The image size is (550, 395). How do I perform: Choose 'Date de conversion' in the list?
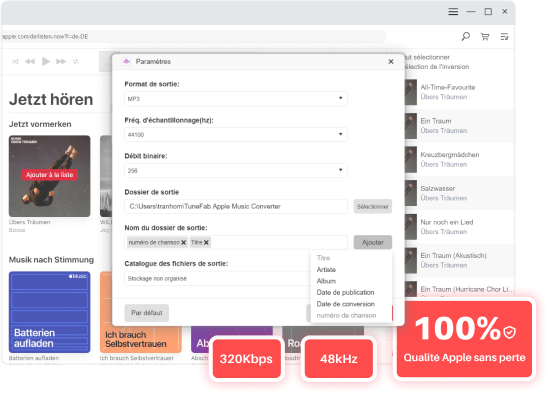coord(346,304)
